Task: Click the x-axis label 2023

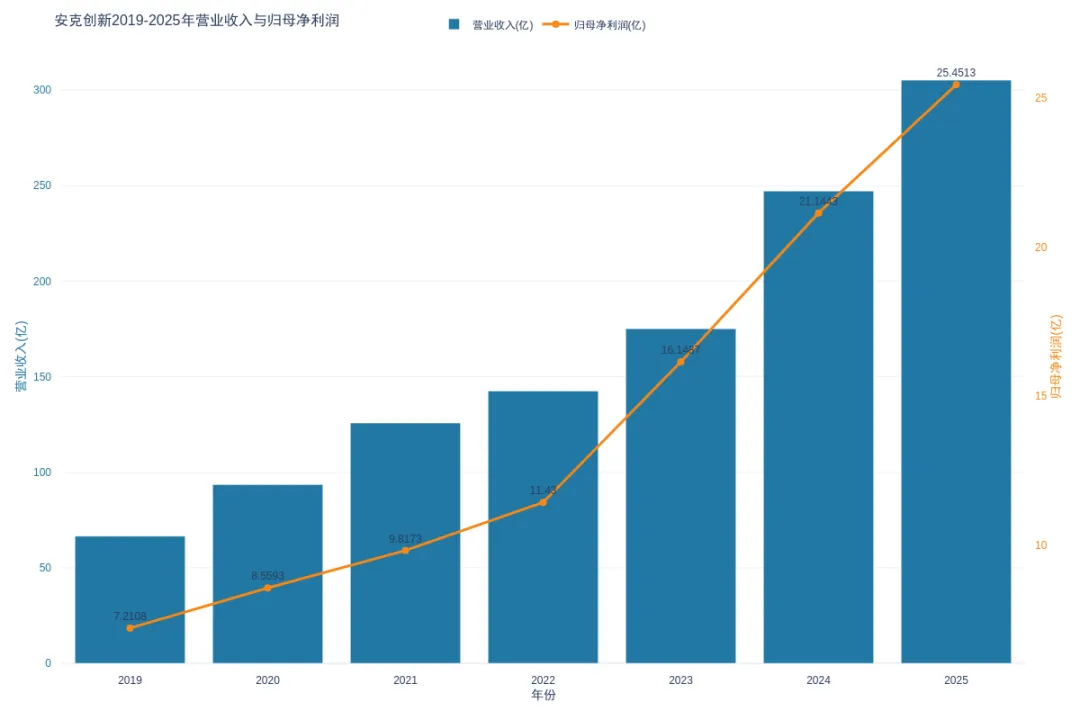Action: [681, 680]
